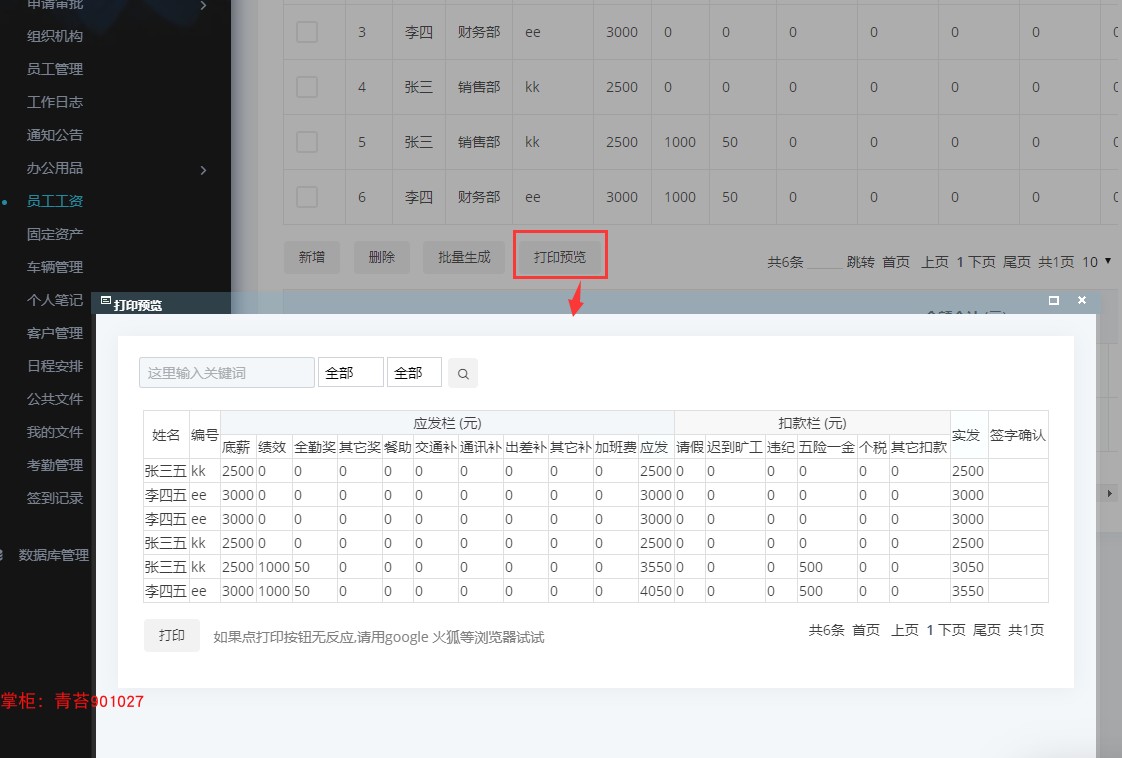The width and height of the screenshot is (1122, 758).
Task: Open the second 全部 filter dropdown
Action: [x=414, y=373]
